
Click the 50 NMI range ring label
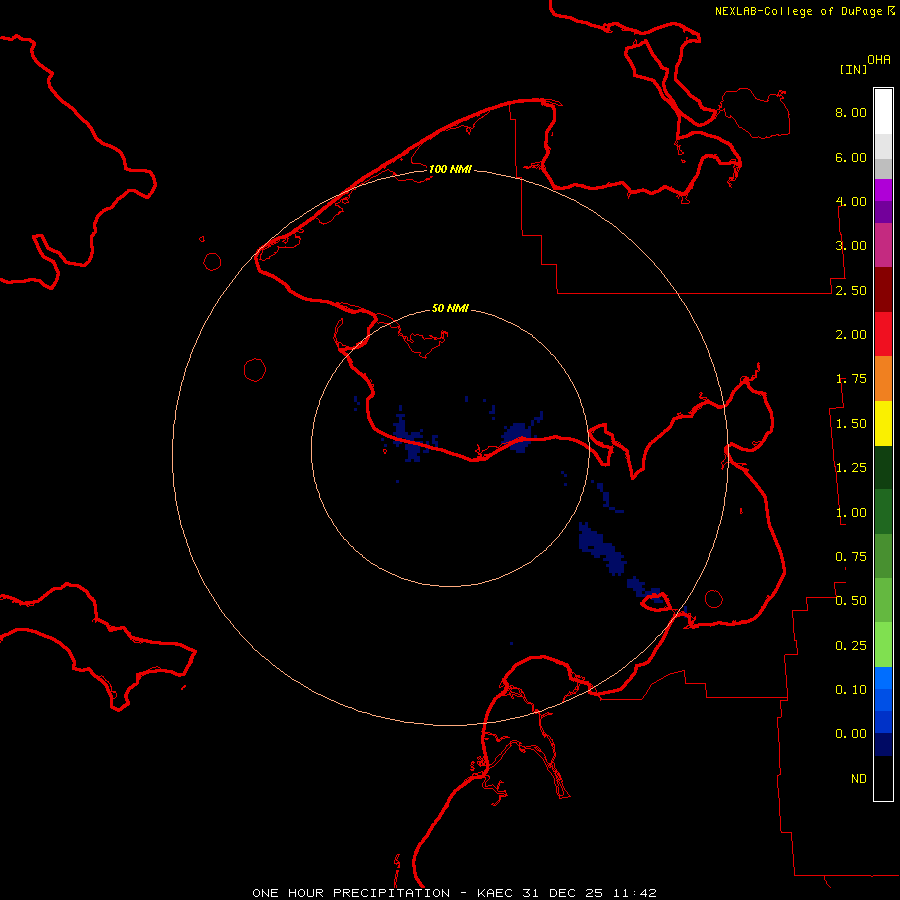(x=450, y=308)
